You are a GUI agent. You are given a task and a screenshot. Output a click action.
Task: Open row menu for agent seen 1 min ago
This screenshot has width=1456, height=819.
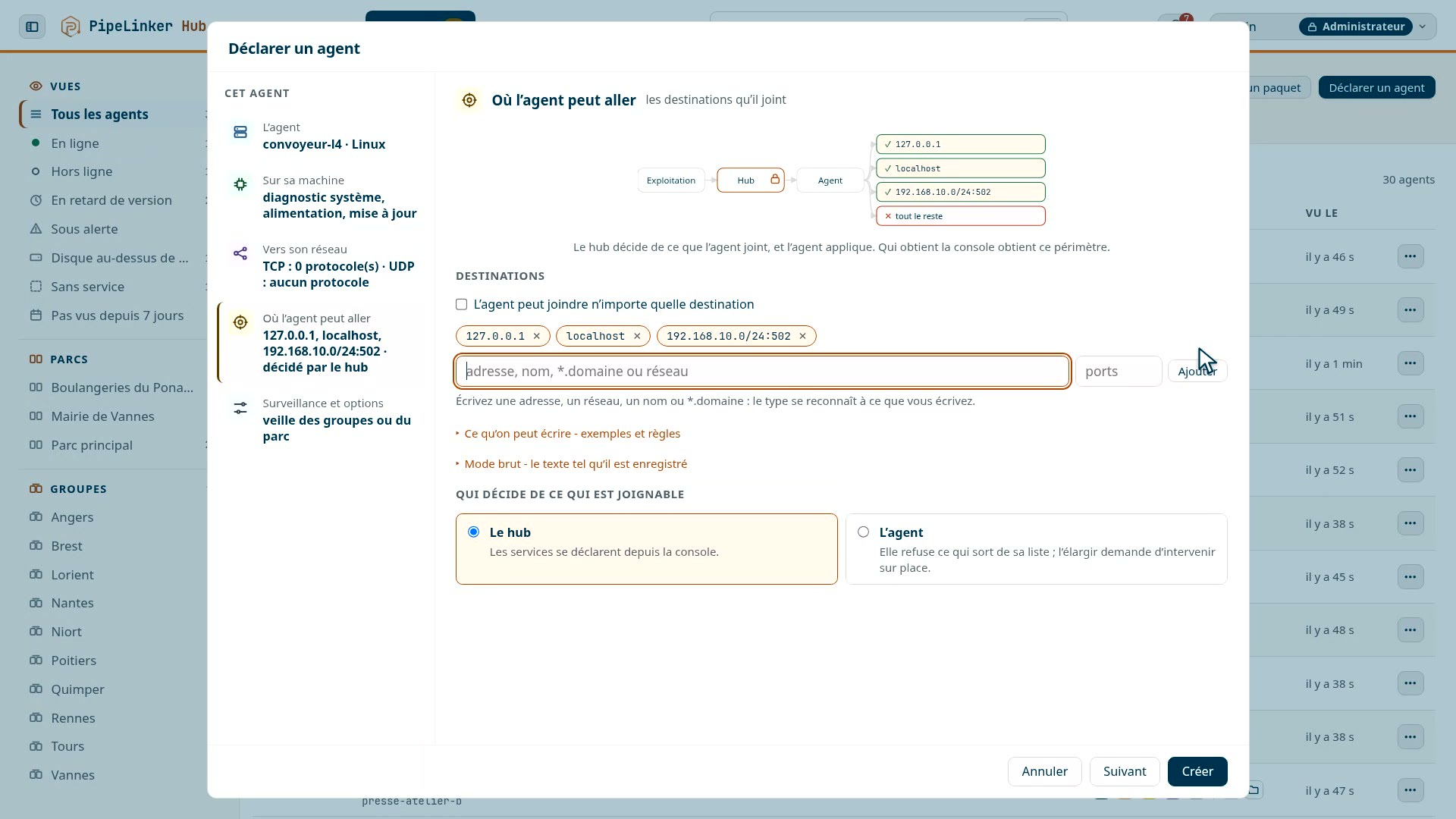click(1410, 363)
